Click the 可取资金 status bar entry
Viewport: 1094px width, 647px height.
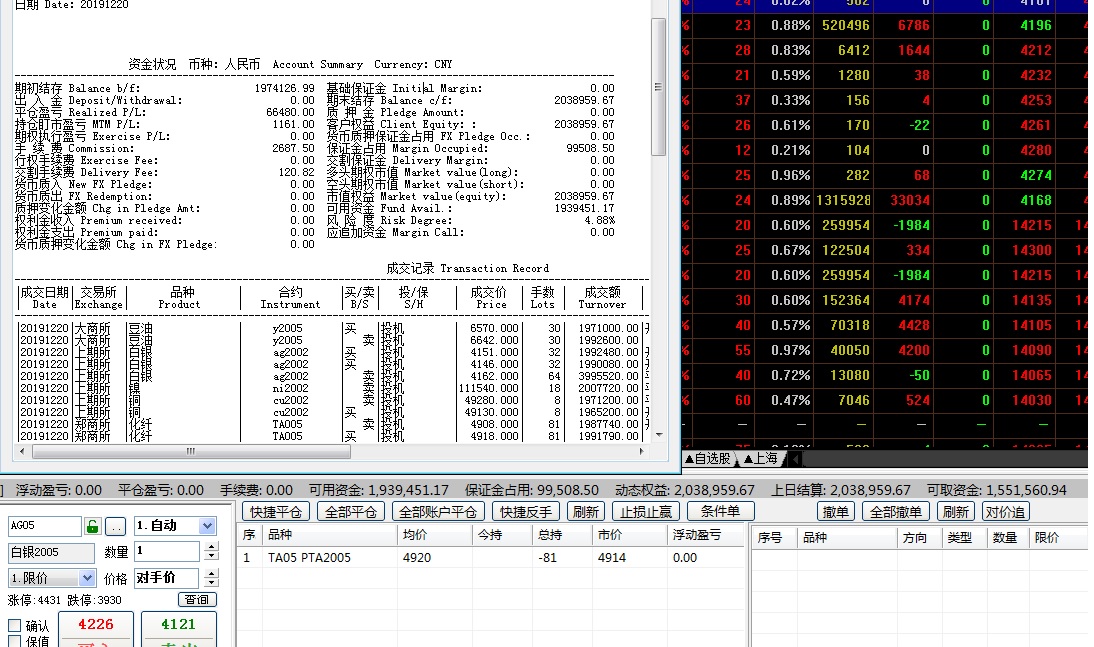[996, 491]
